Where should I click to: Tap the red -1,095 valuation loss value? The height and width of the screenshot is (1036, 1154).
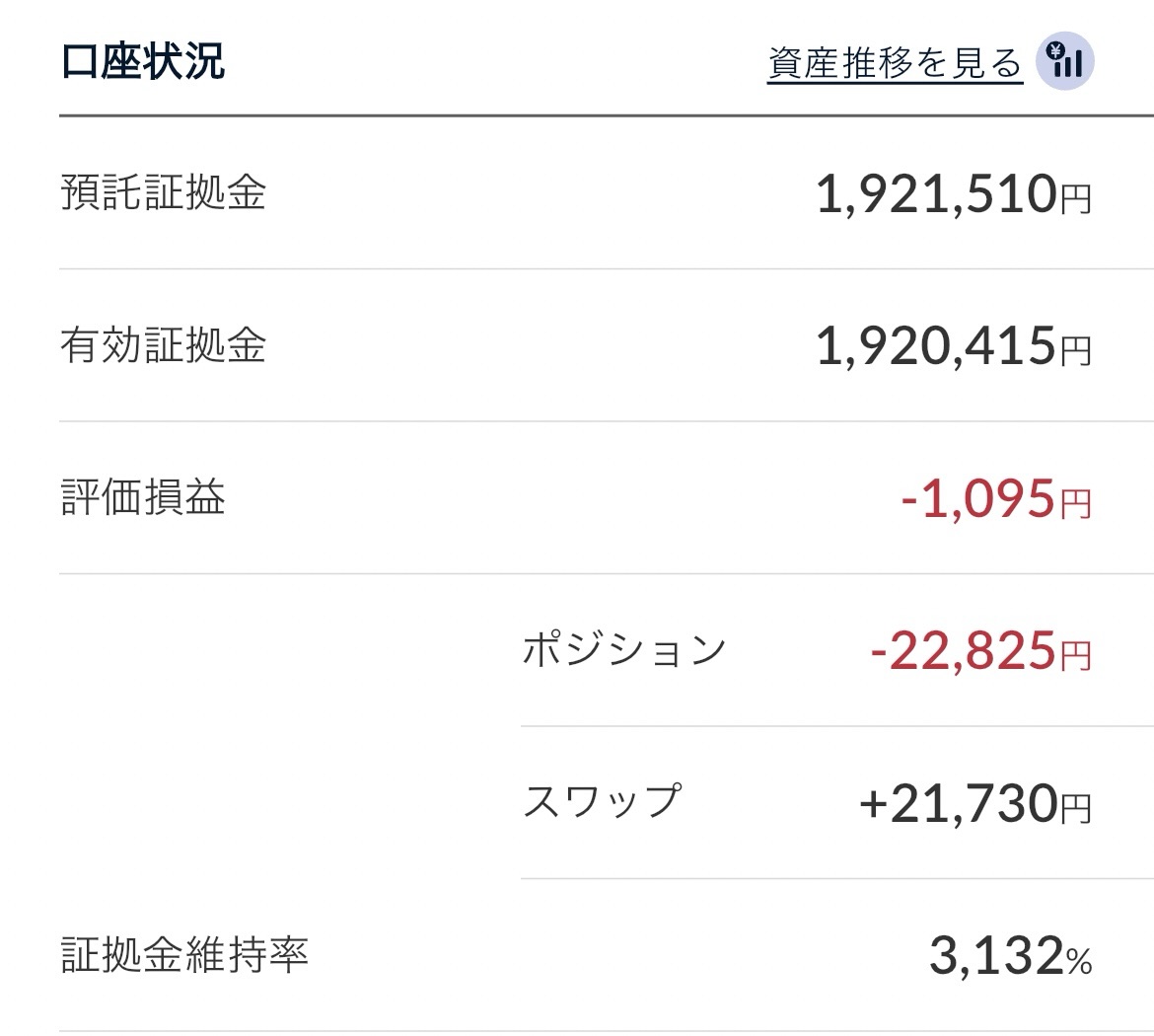[x=977, y=499]
